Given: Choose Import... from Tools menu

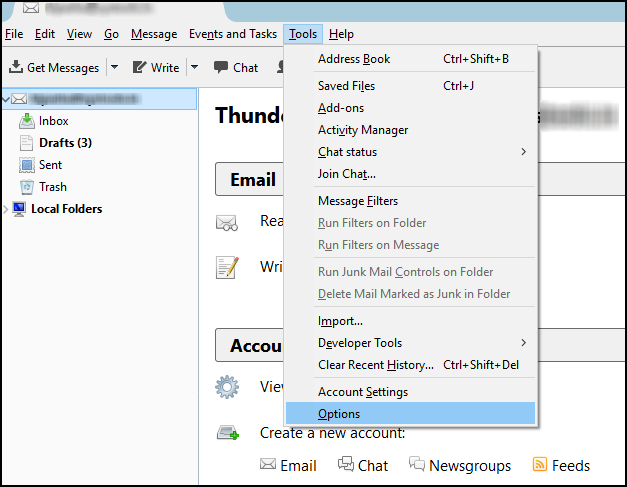Looking at the screenshot, I should click(x=410, y=321).
